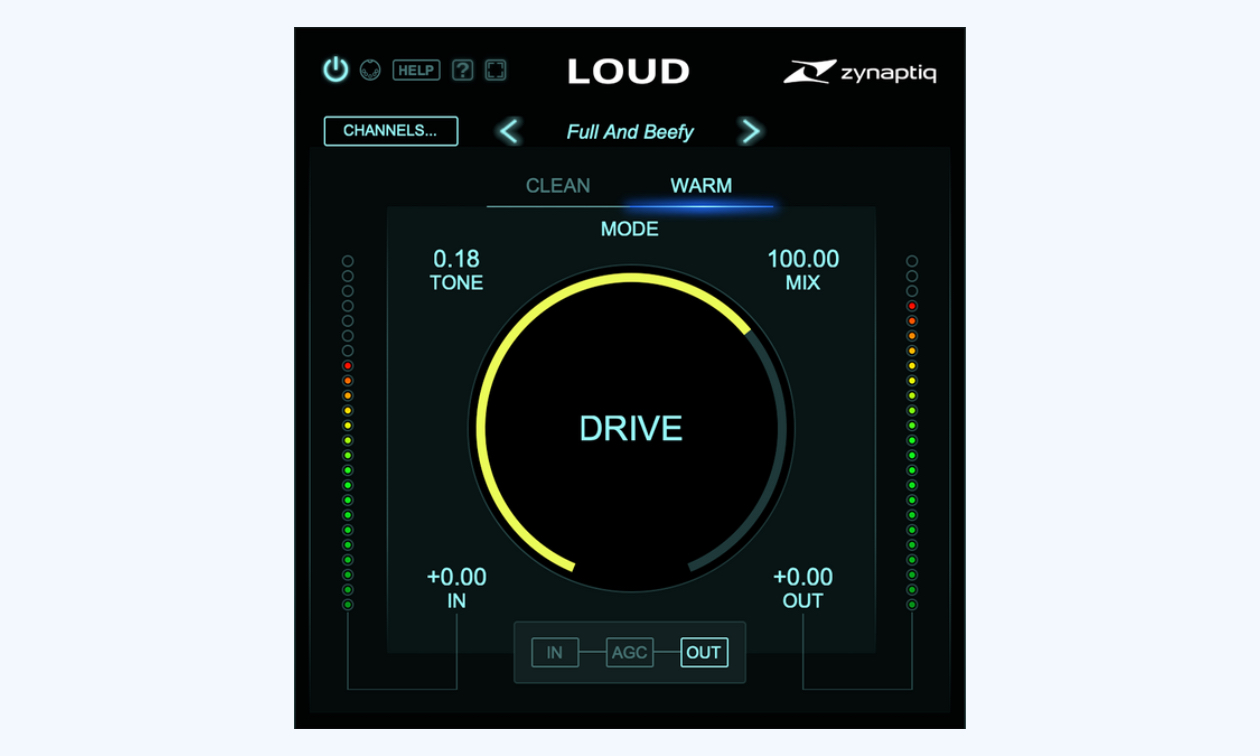Click the MIX label
Screen dimensions: 1260x756
click(803, 283)
